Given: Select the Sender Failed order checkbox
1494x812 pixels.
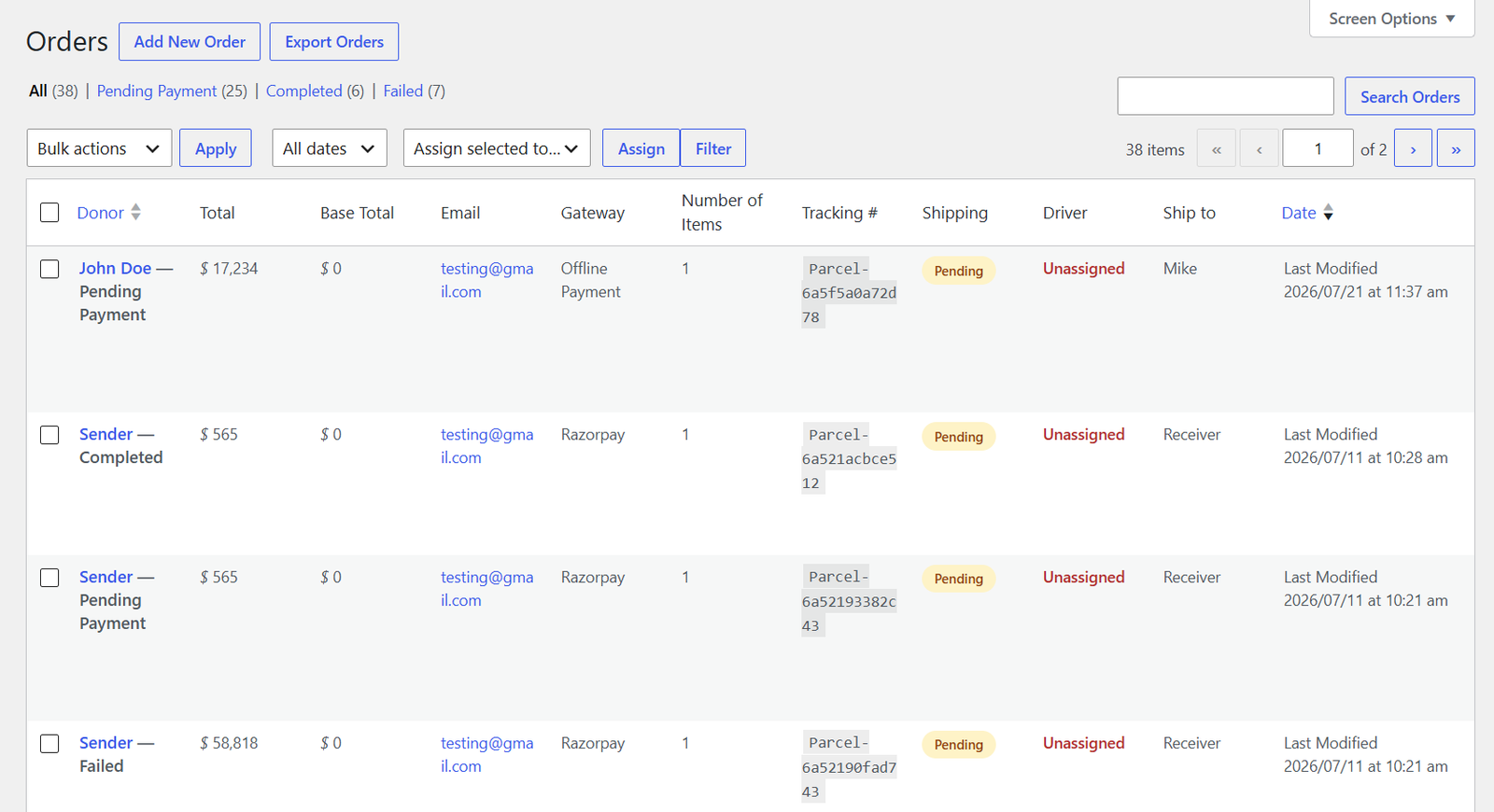Looking at the screenshot, I should point(49,744).
